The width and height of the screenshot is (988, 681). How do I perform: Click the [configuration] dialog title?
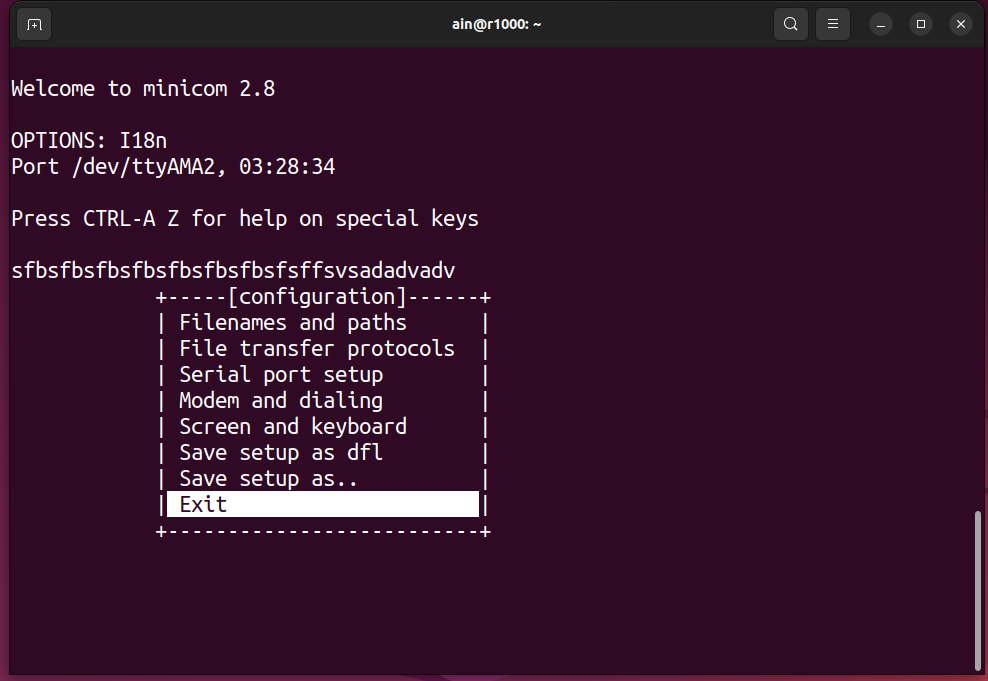coord(317,297)
